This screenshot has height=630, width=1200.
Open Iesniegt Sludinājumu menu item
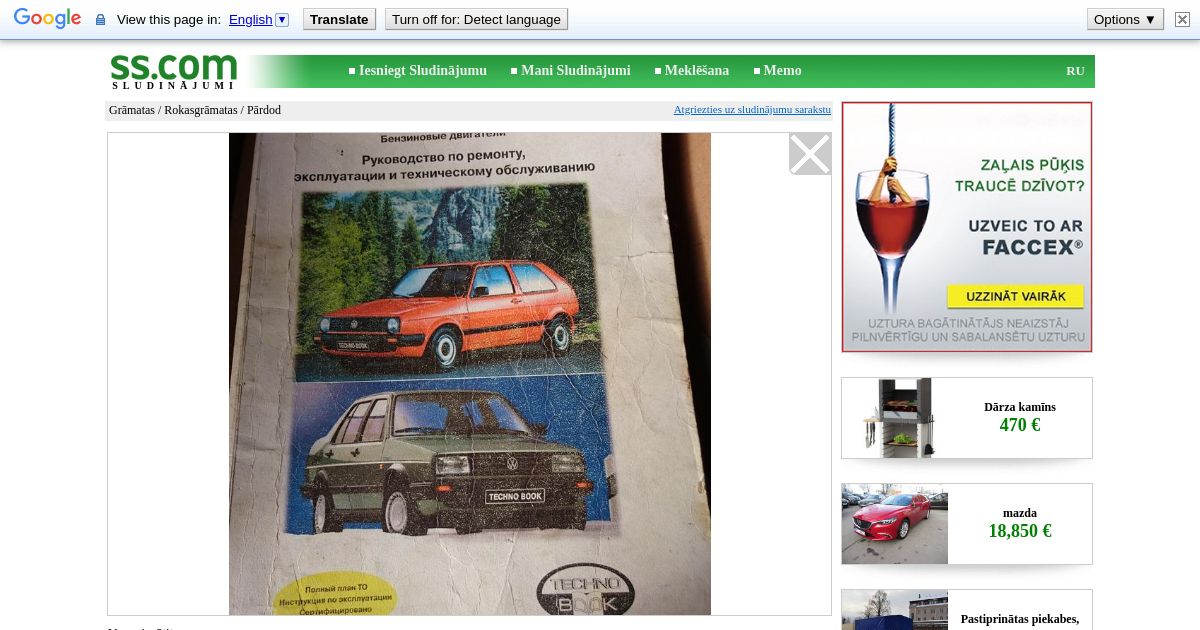pyautogui.click(x=422, y=71)
